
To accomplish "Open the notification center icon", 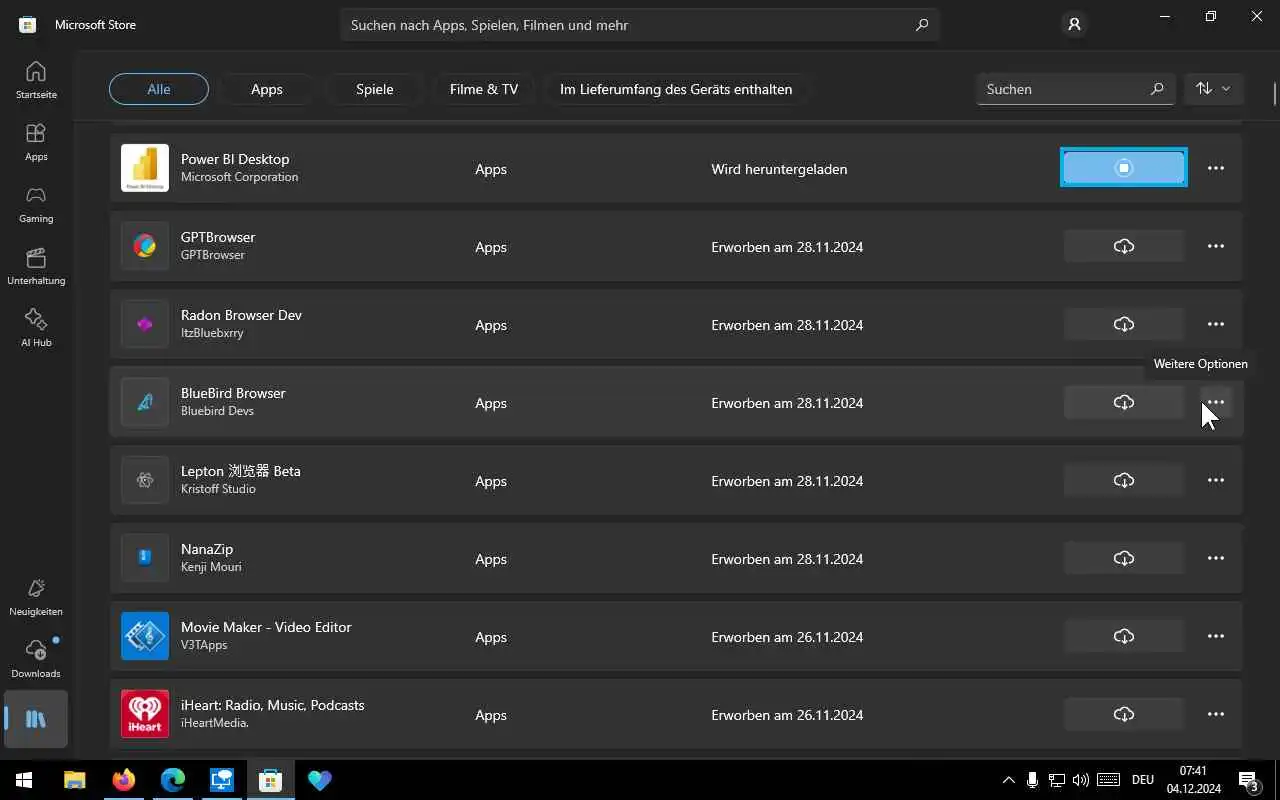I will coord(1248,780).
